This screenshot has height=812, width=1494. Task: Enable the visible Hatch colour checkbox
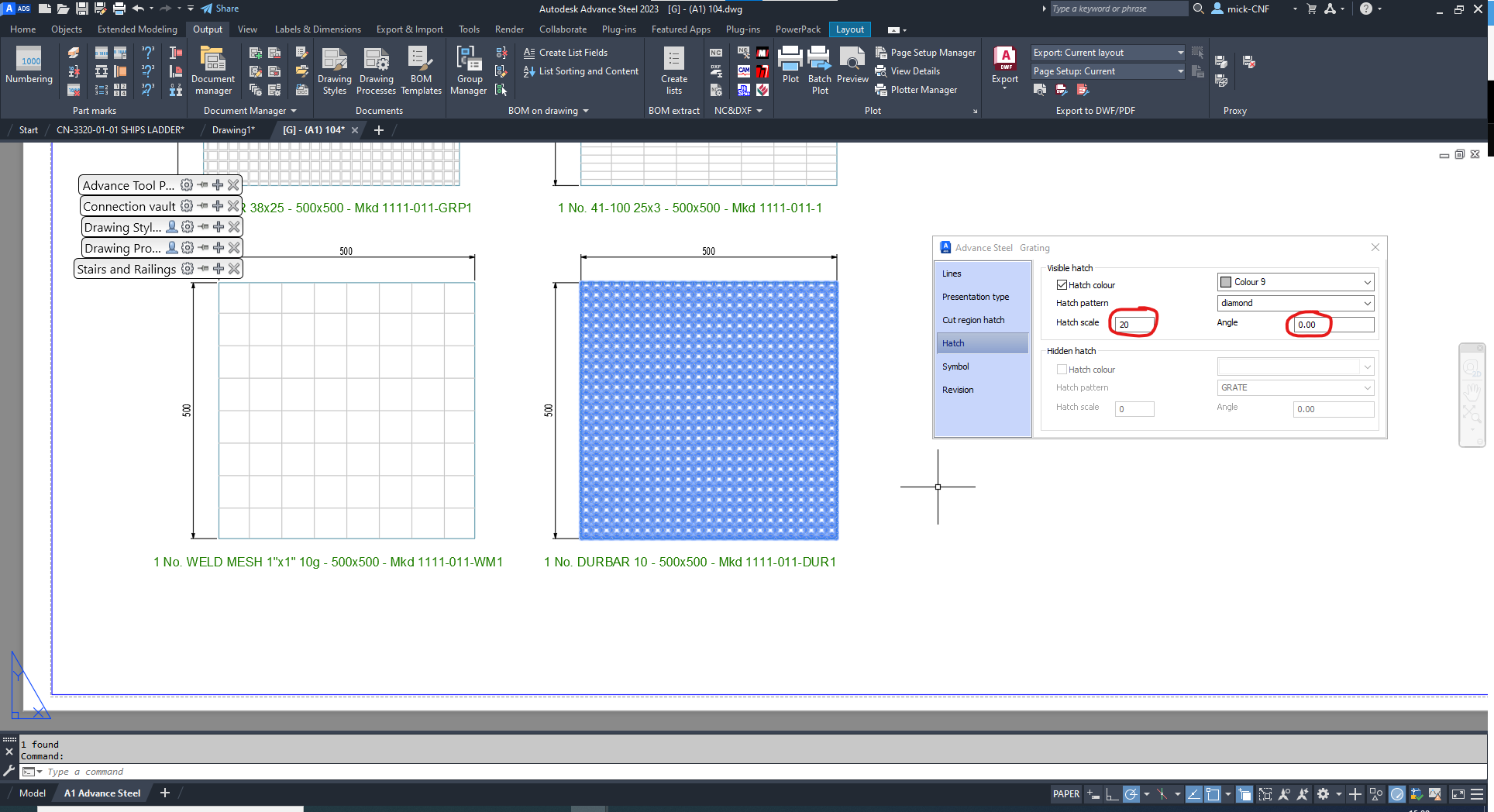point(1062,284)
